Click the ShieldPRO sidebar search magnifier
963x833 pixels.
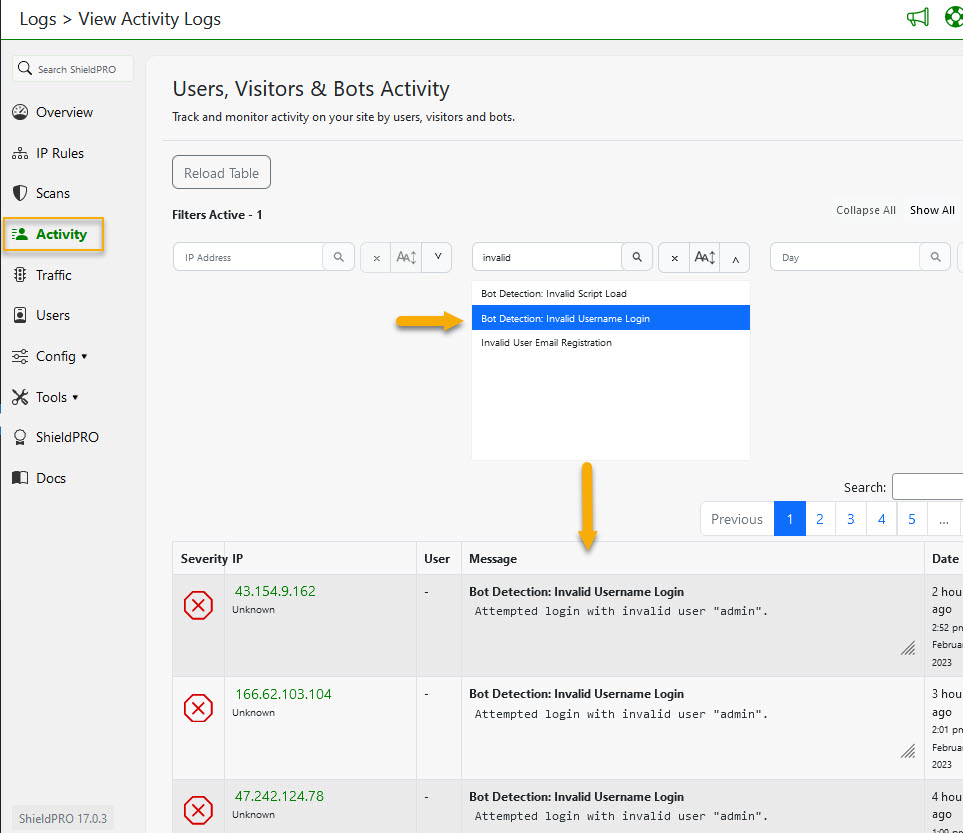coord(25,68)
